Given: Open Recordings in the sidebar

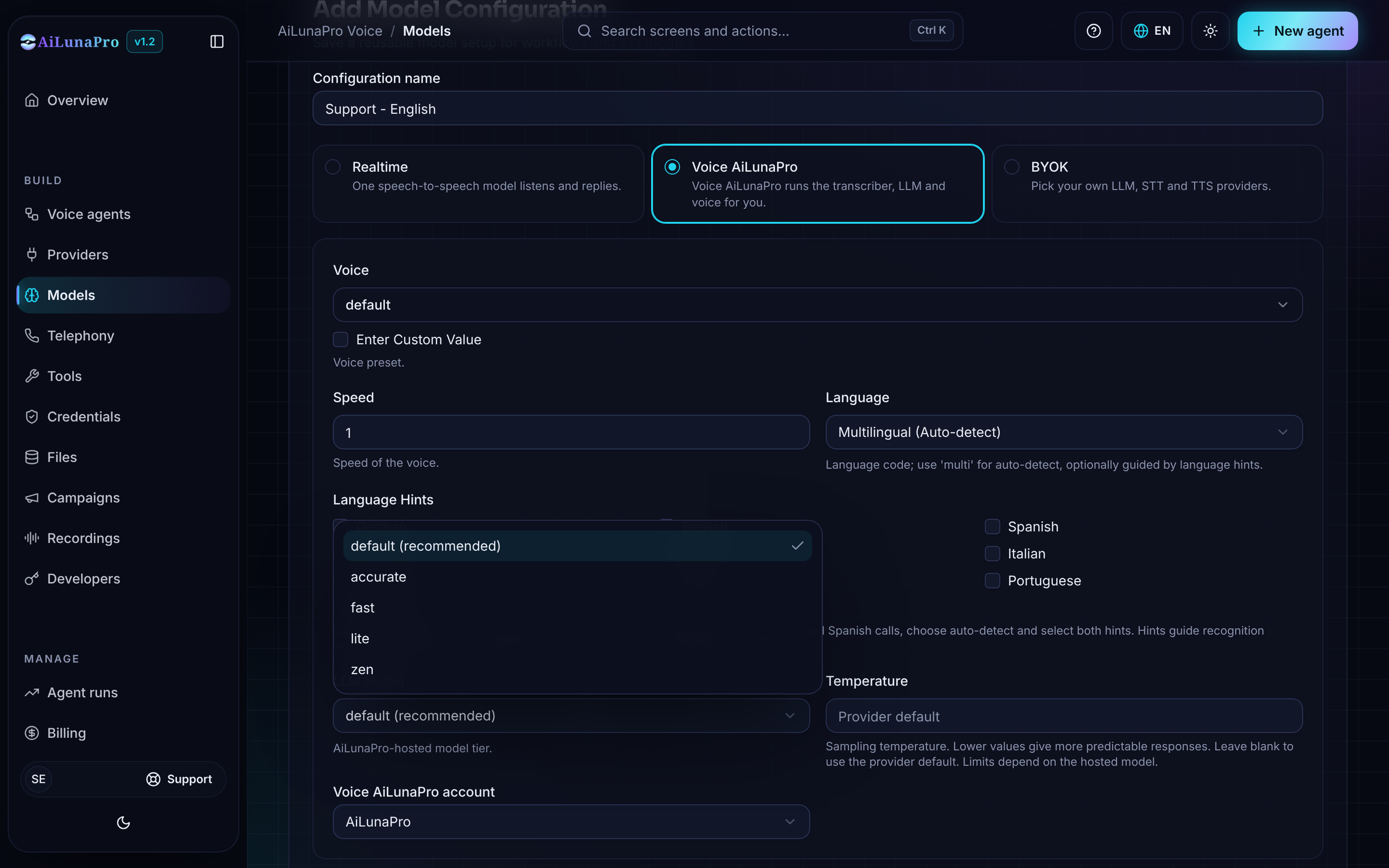Looking at the screenshot, I should (x=123, y=538).
